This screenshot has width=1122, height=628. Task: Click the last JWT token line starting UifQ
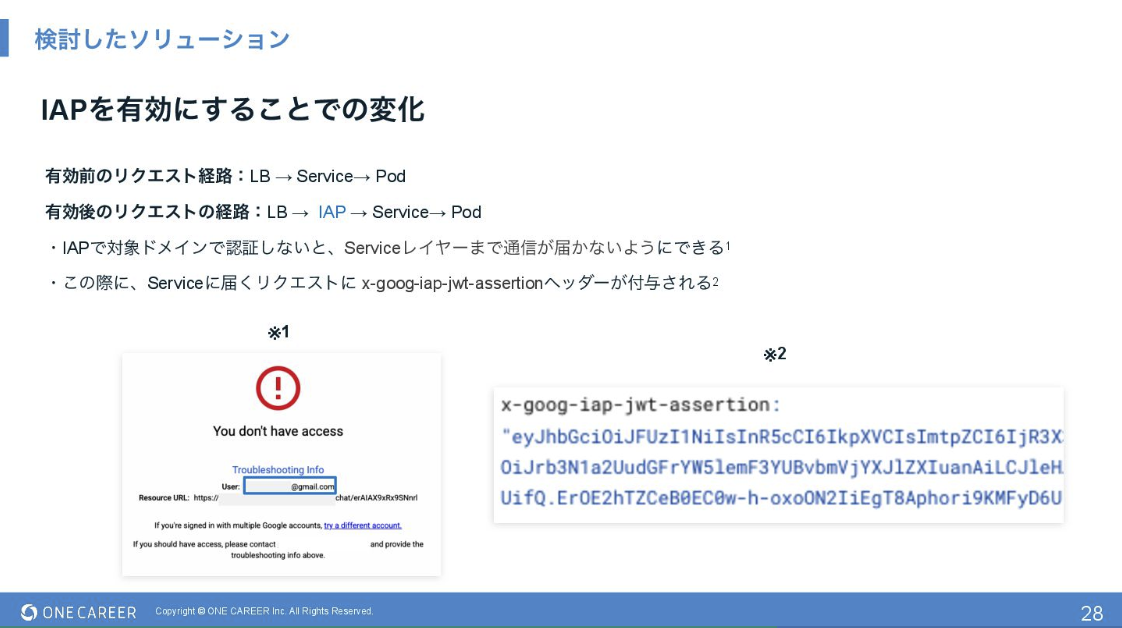(x=780, y=497)
